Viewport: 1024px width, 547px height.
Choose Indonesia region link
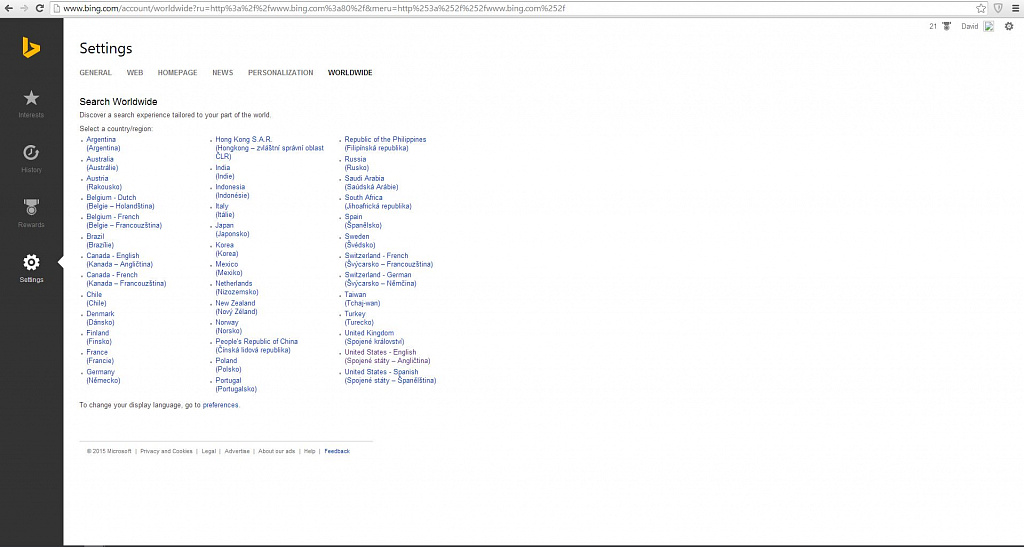[x=232, y=191]
